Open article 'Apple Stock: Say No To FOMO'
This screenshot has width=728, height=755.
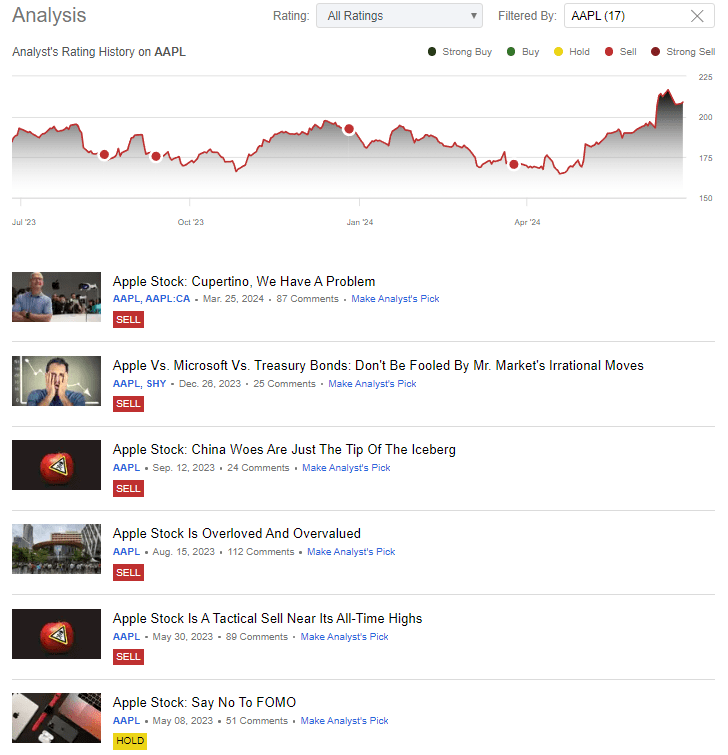[204, 703]
